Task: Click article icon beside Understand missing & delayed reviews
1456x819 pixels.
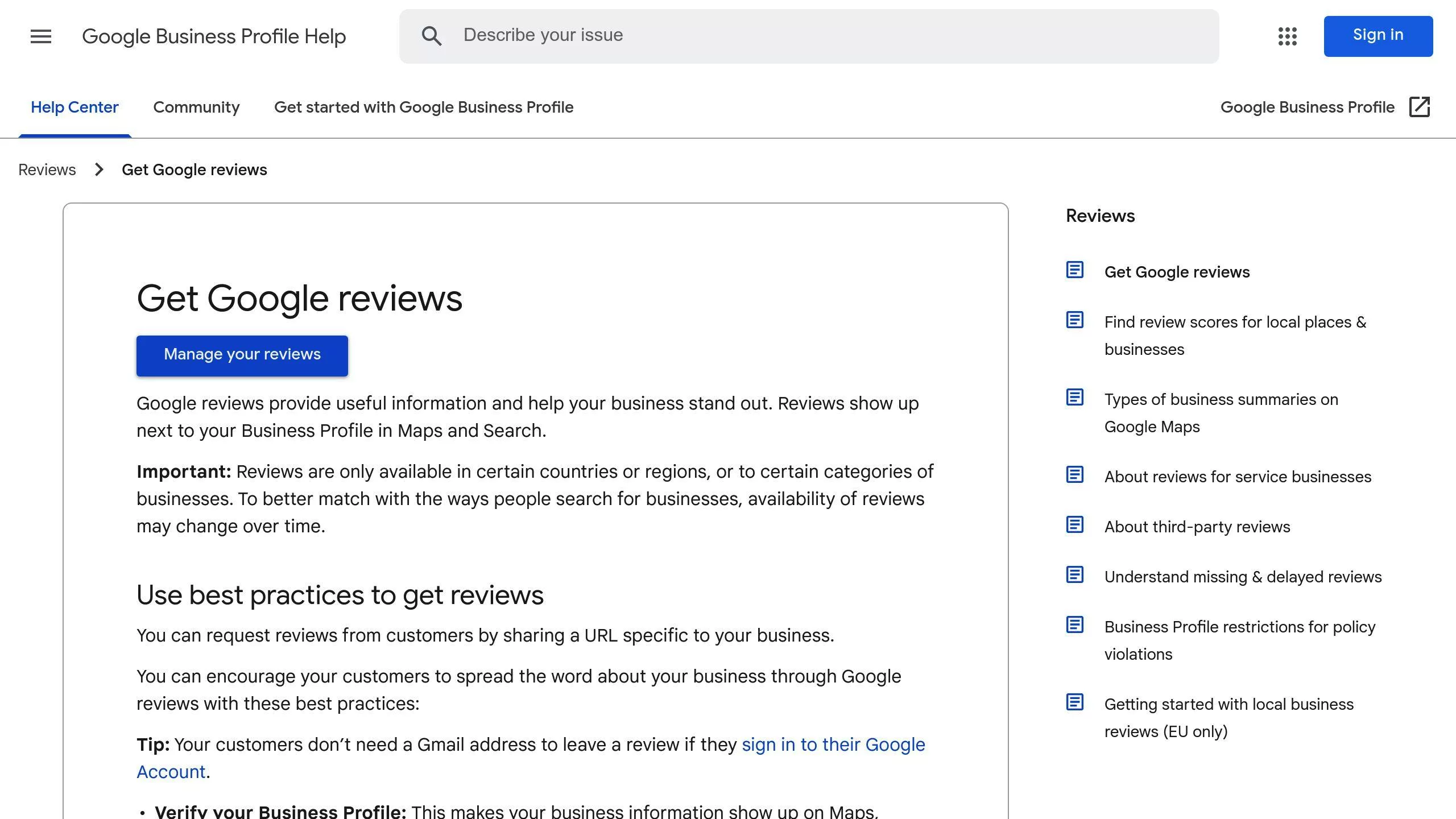Action: (1074, 574)
